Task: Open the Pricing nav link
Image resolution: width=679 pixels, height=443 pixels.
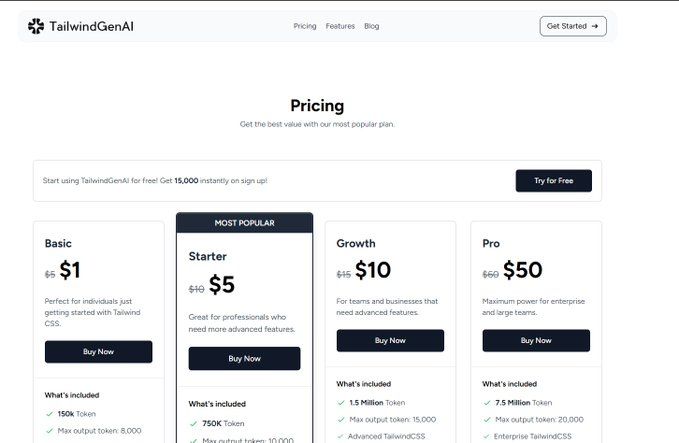Action: 305,26
